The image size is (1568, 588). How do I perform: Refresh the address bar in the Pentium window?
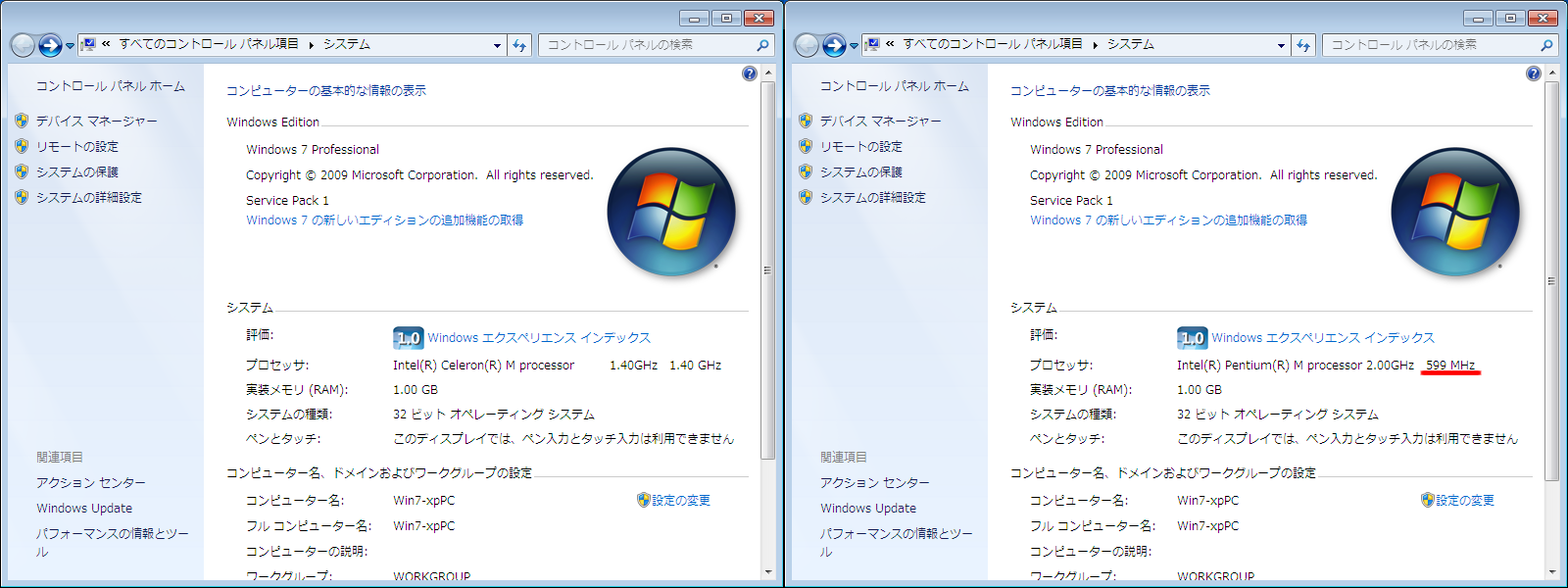tap(1303, 45)
